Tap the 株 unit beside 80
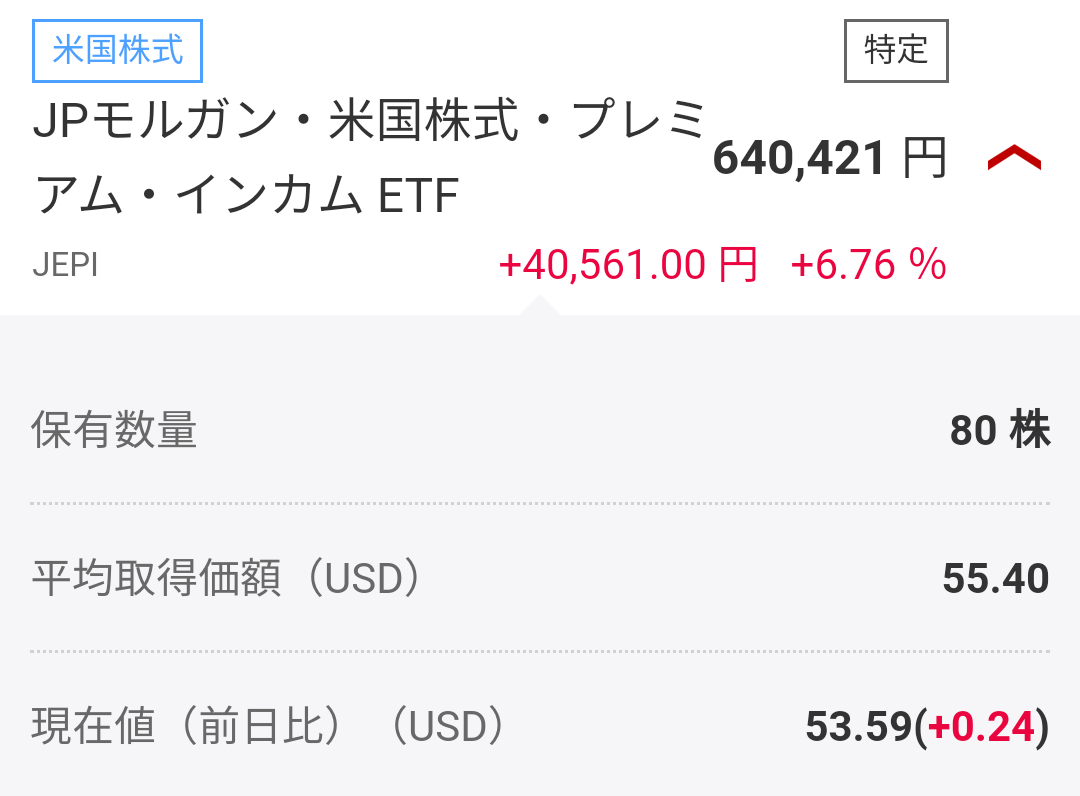This screenshot has width=1080, height=796. (x=1030, y=430)
